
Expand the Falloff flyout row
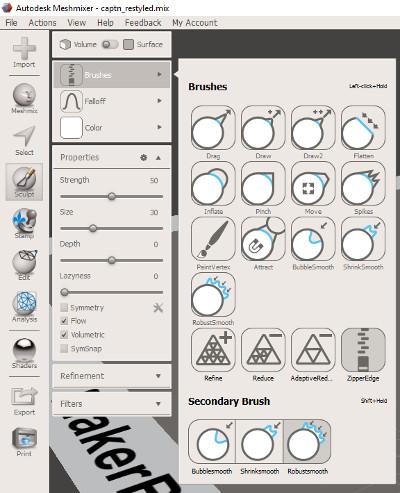point(112,101)
